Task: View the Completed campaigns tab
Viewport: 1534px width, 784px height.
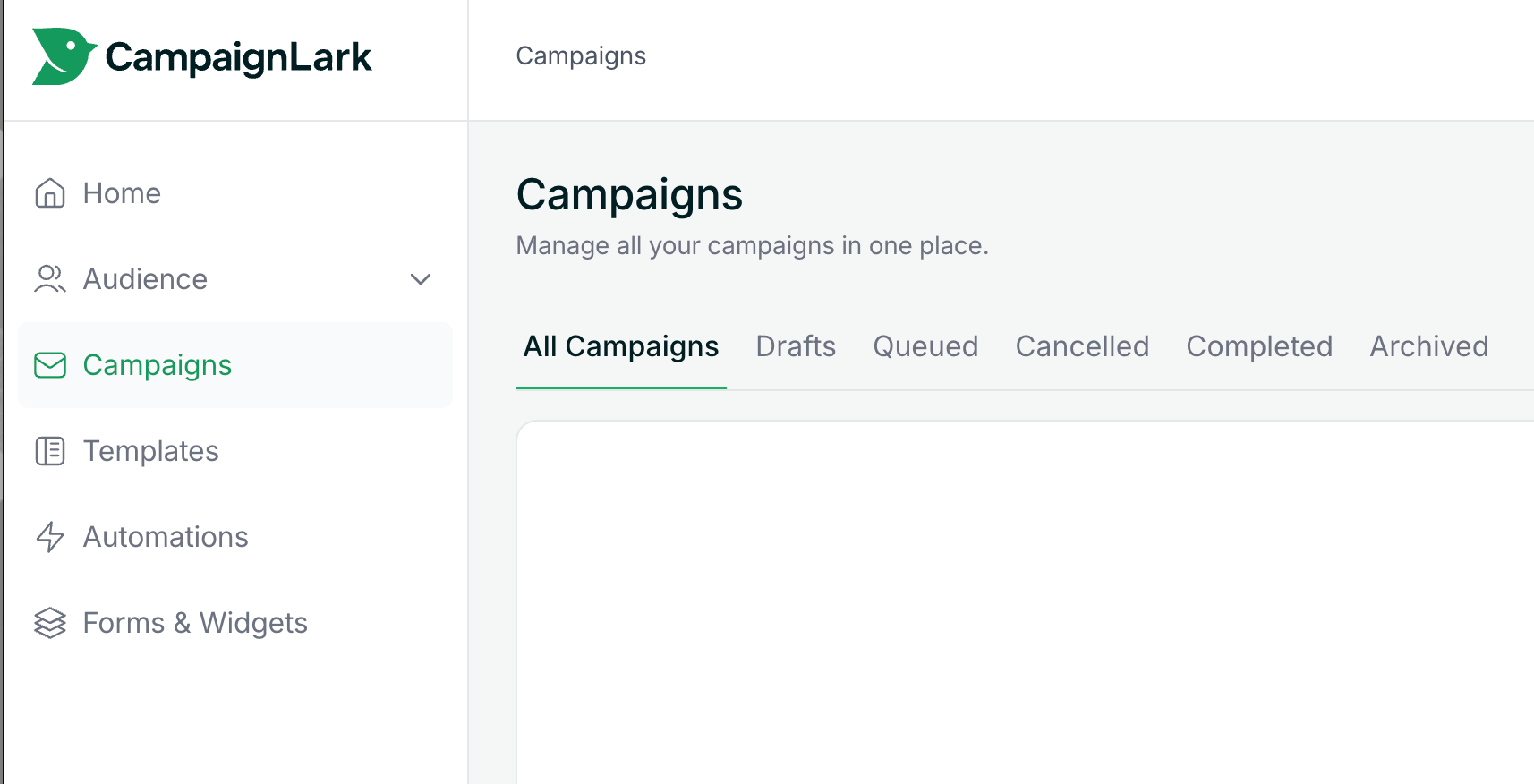Action: pyautogui.click(x=1259, y=347)
